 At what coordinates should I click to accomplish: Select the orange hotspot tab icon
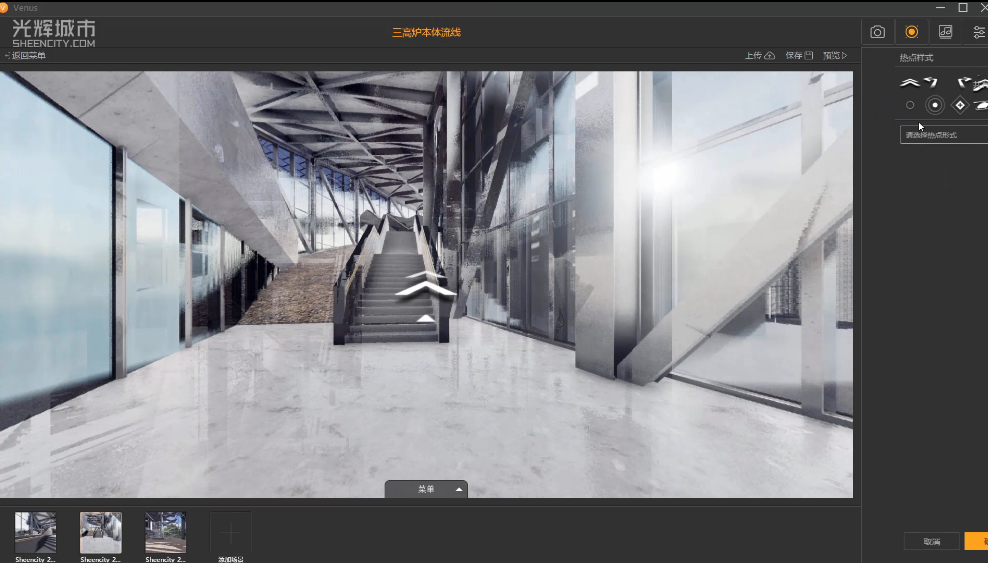[911, 32]
